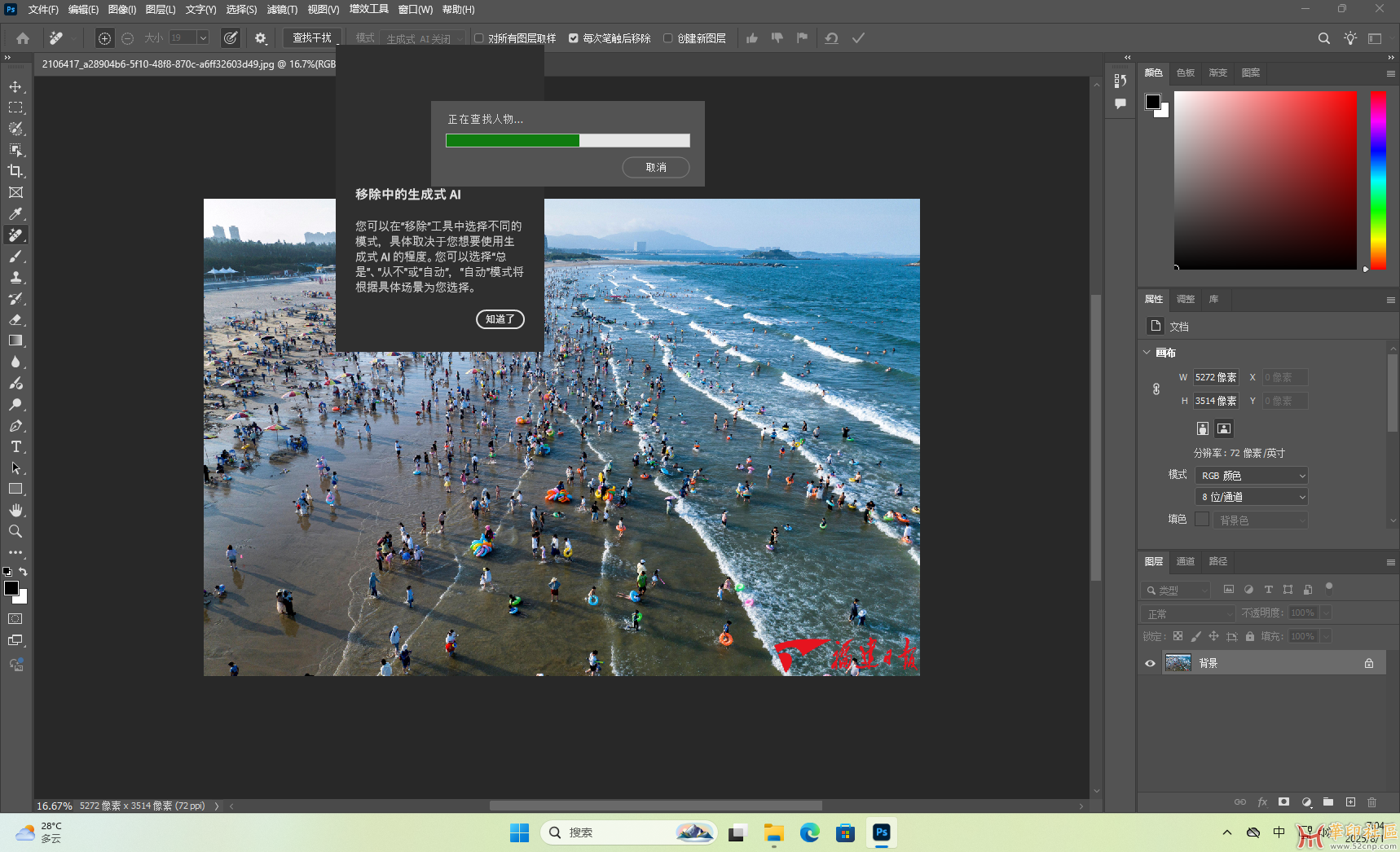Click the undo stroke arrow icon
Viewport: 1400px width, 852px height.
pos(831,38)
